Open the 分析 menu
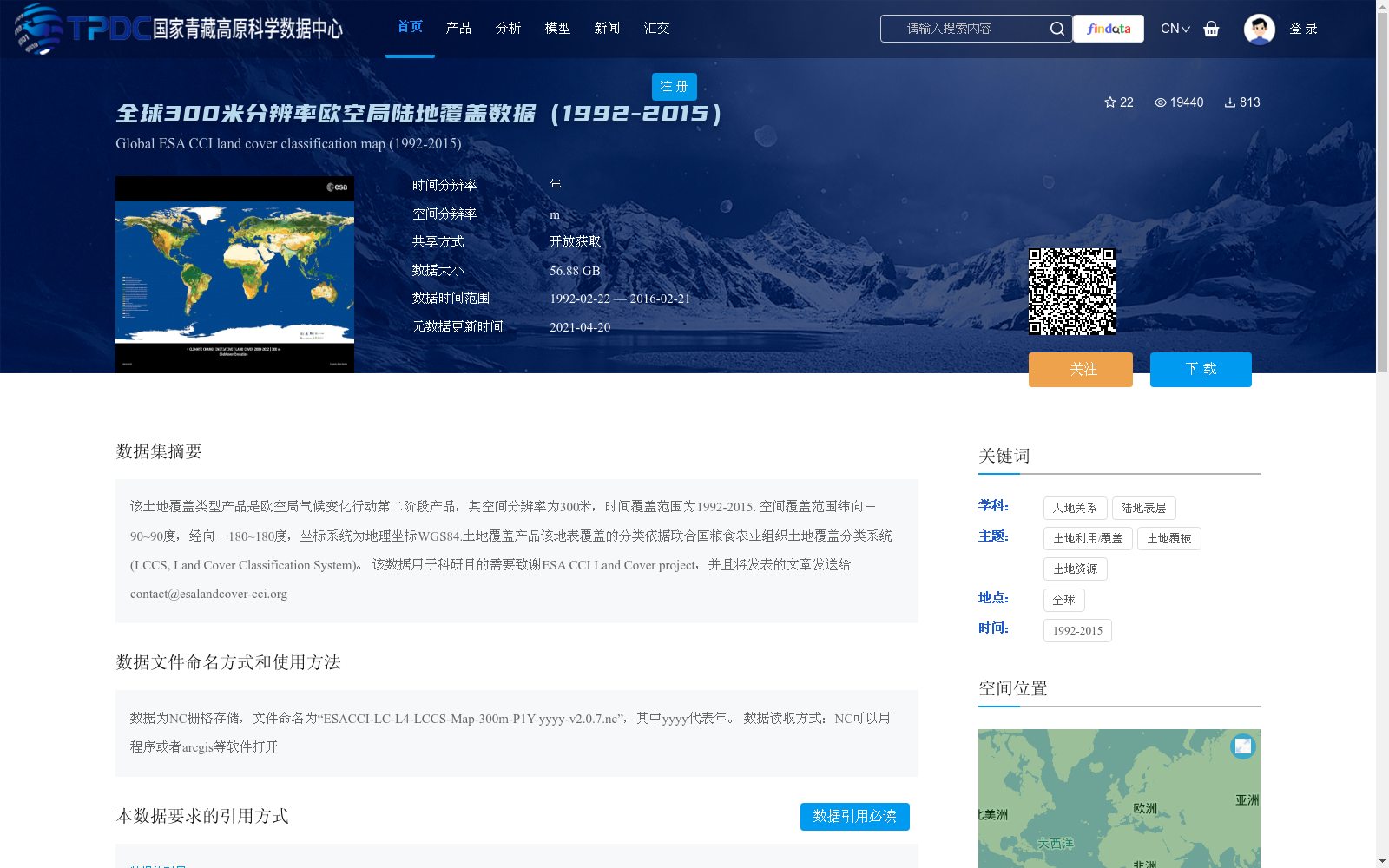1389x868 pixels. pyautogui.click(x=508, y=28)
